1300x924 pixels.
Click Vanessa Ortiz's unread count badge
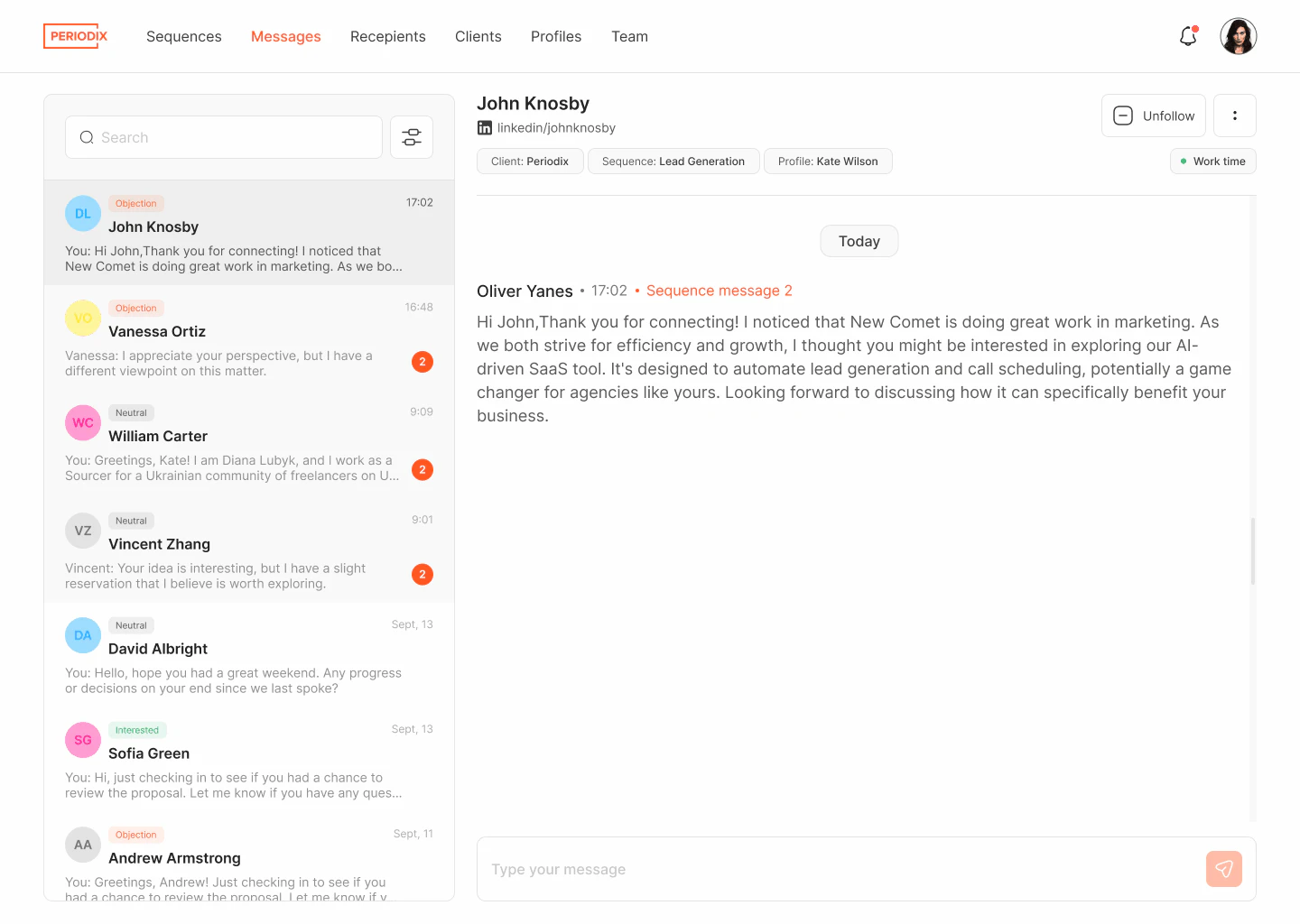click(422, 362)
